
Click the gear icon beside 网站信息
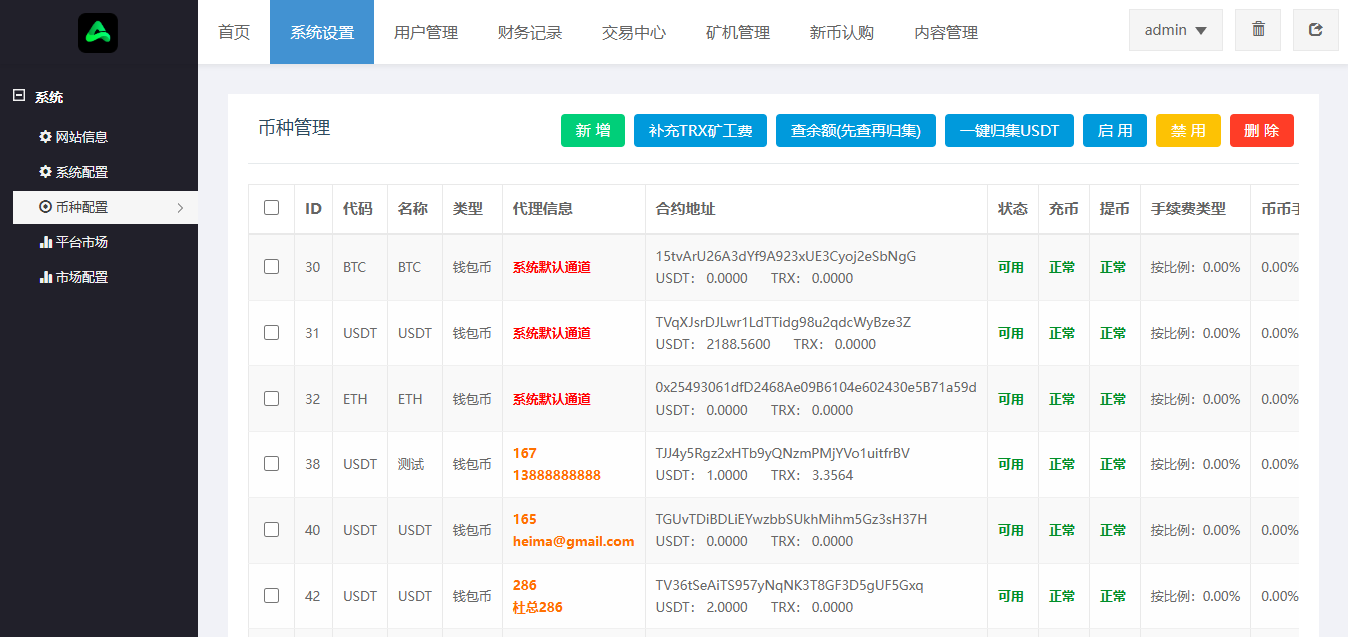(45, 137)
